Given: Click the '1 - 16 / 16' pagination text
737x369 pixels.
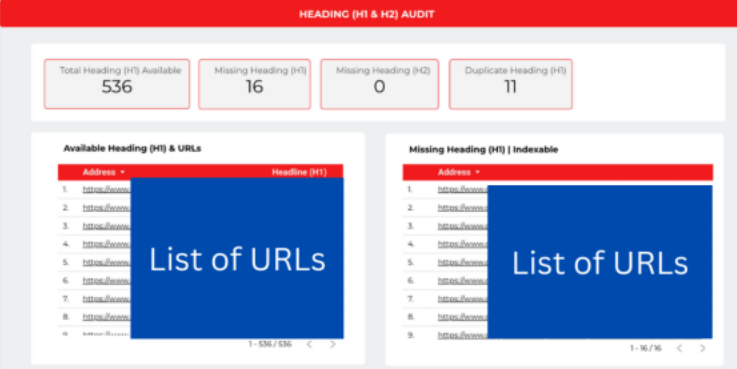Looking at the screenshot, I should pos(646,348).
